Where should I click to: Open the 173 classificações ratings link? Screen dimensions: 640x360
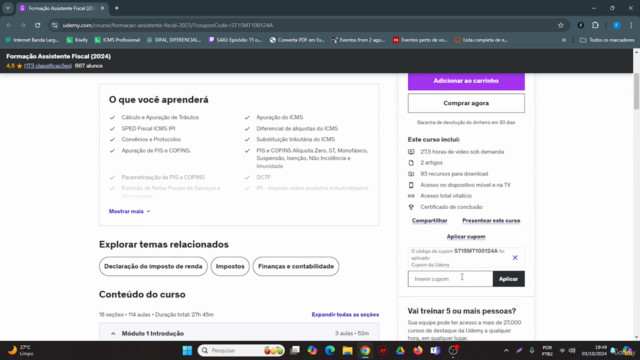click(48, 66)
